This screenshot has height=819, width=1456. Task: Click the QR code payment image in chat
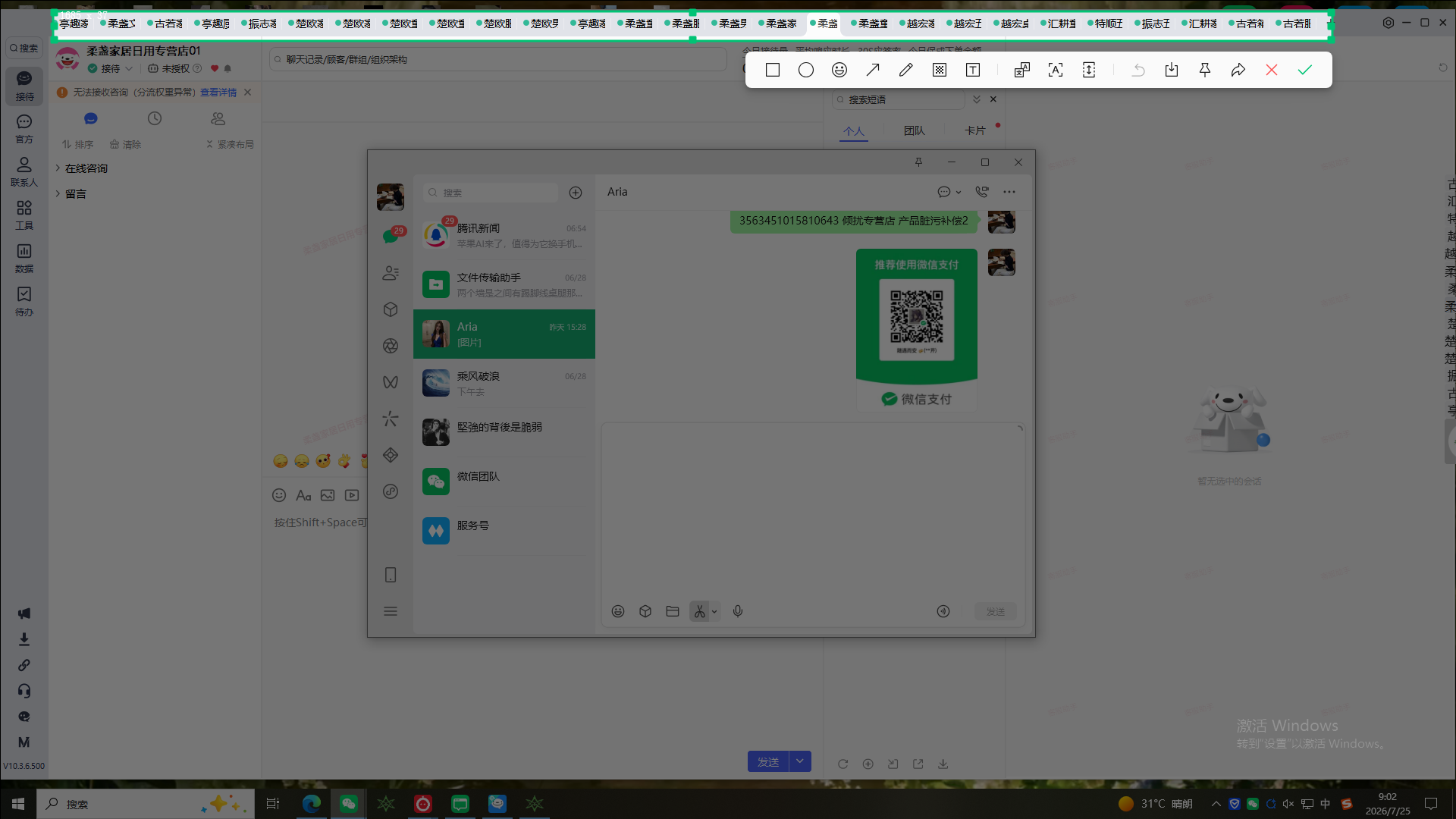(917, 331)
